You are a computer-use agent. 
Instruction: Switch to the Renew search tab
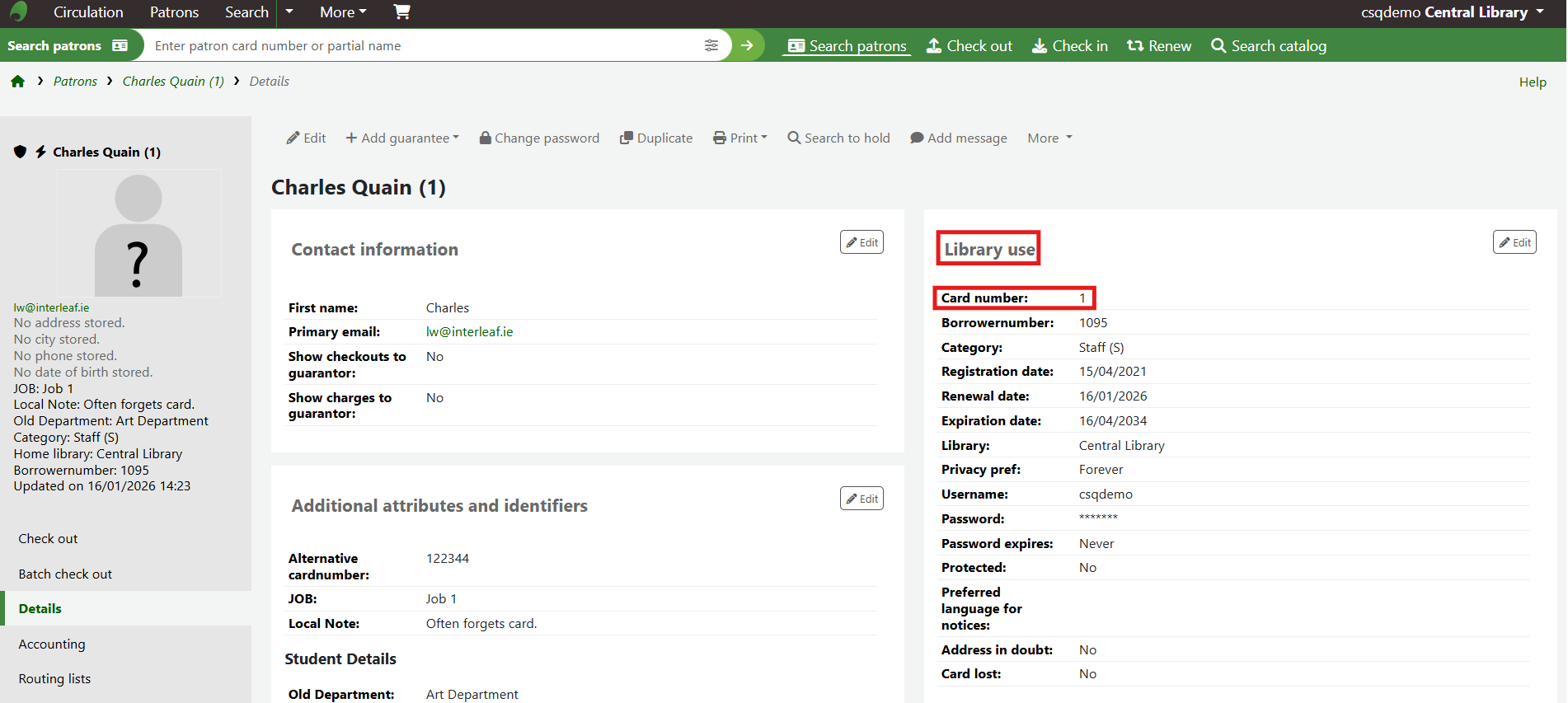click(1159, 46)
